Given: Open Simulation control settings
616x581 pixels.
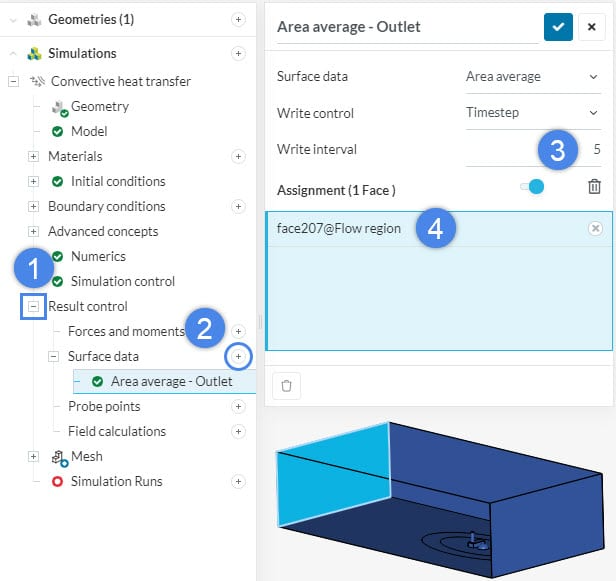Looking at the screenshot, I should pos(123,281).
